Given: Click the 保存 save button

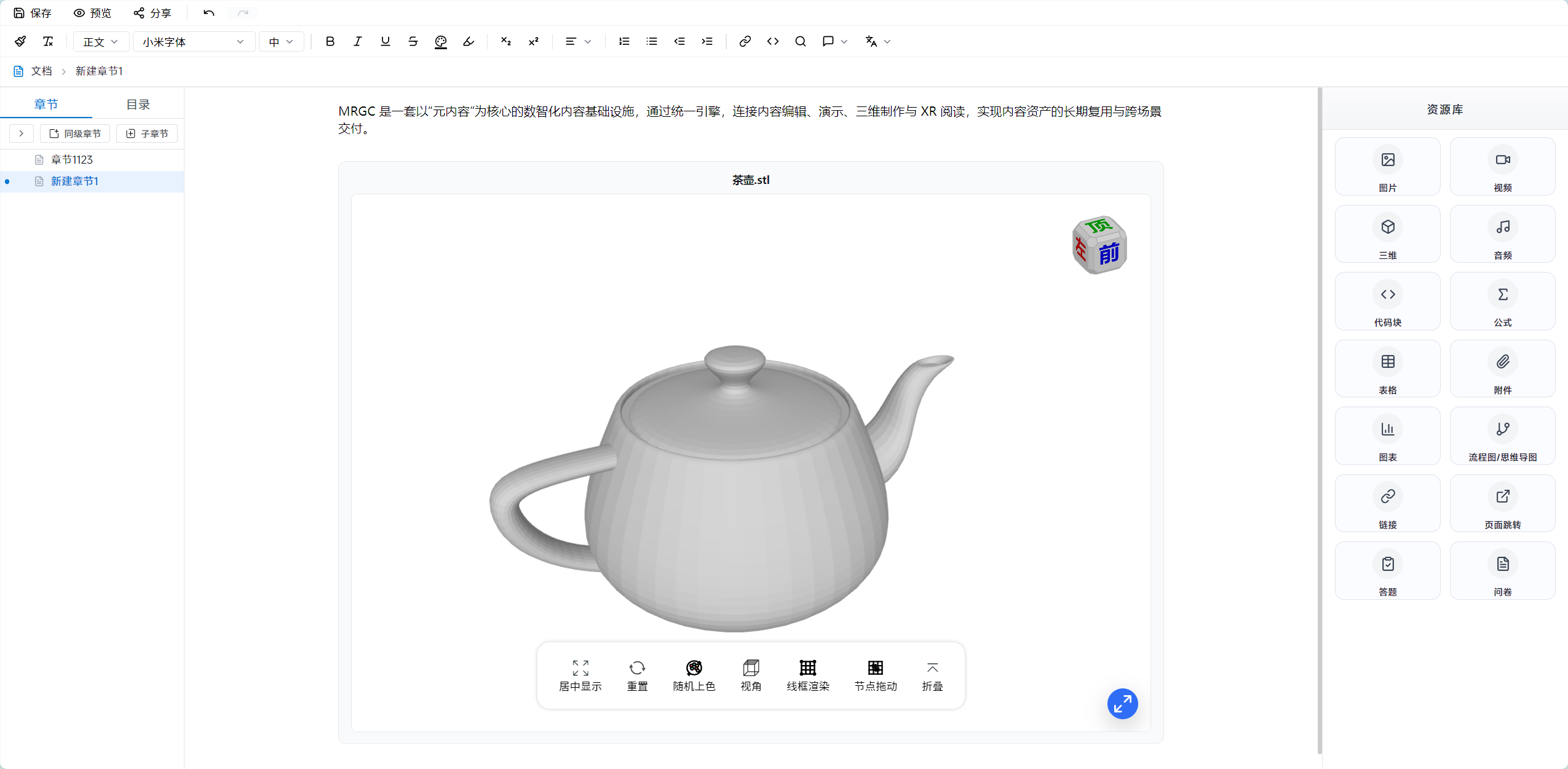Looking at the screenshot, I should (x=33, y=13).
